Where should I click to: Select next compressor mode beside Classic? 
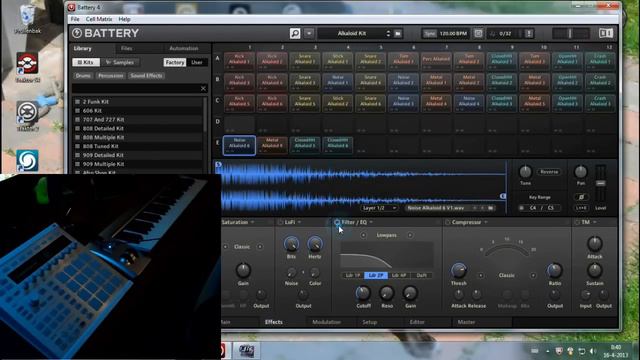click(533, 276)
